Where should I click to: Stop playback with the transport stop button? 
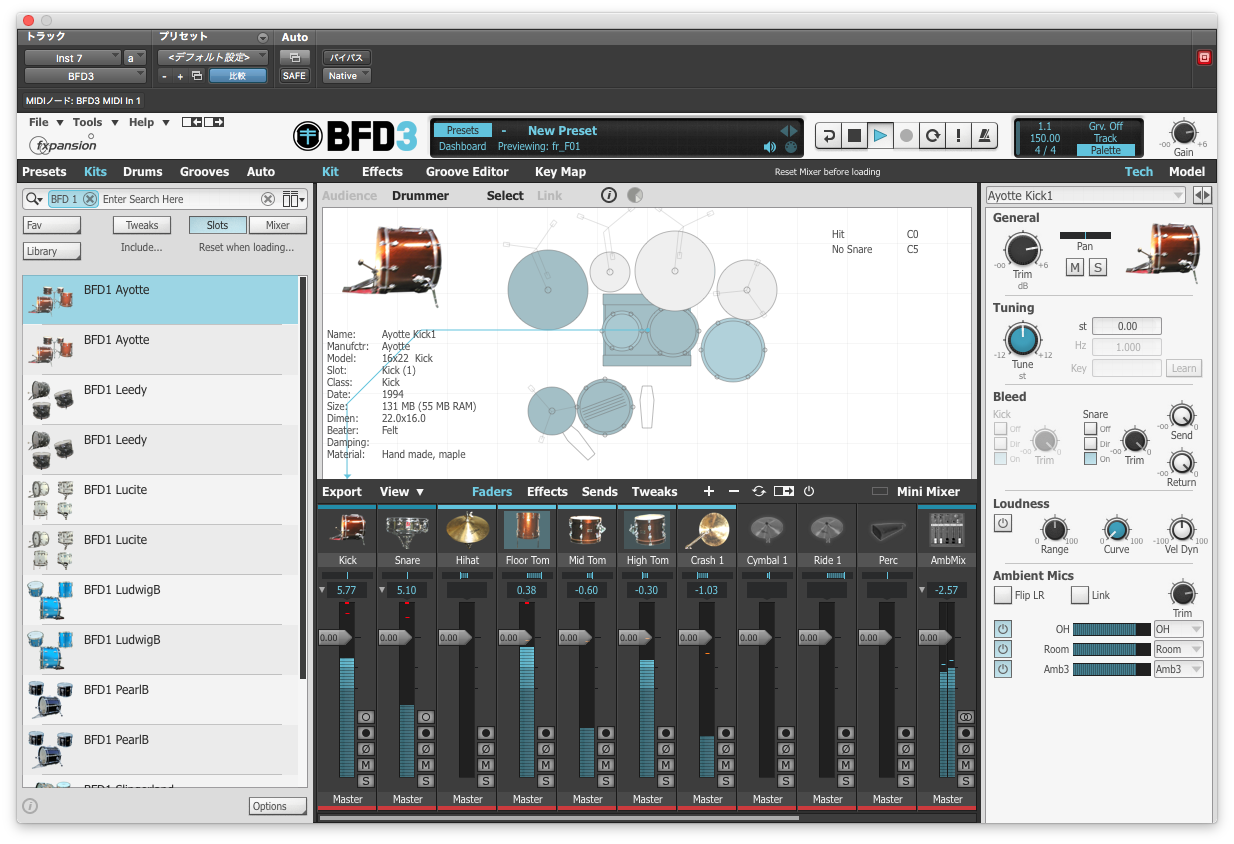[854, 136]
